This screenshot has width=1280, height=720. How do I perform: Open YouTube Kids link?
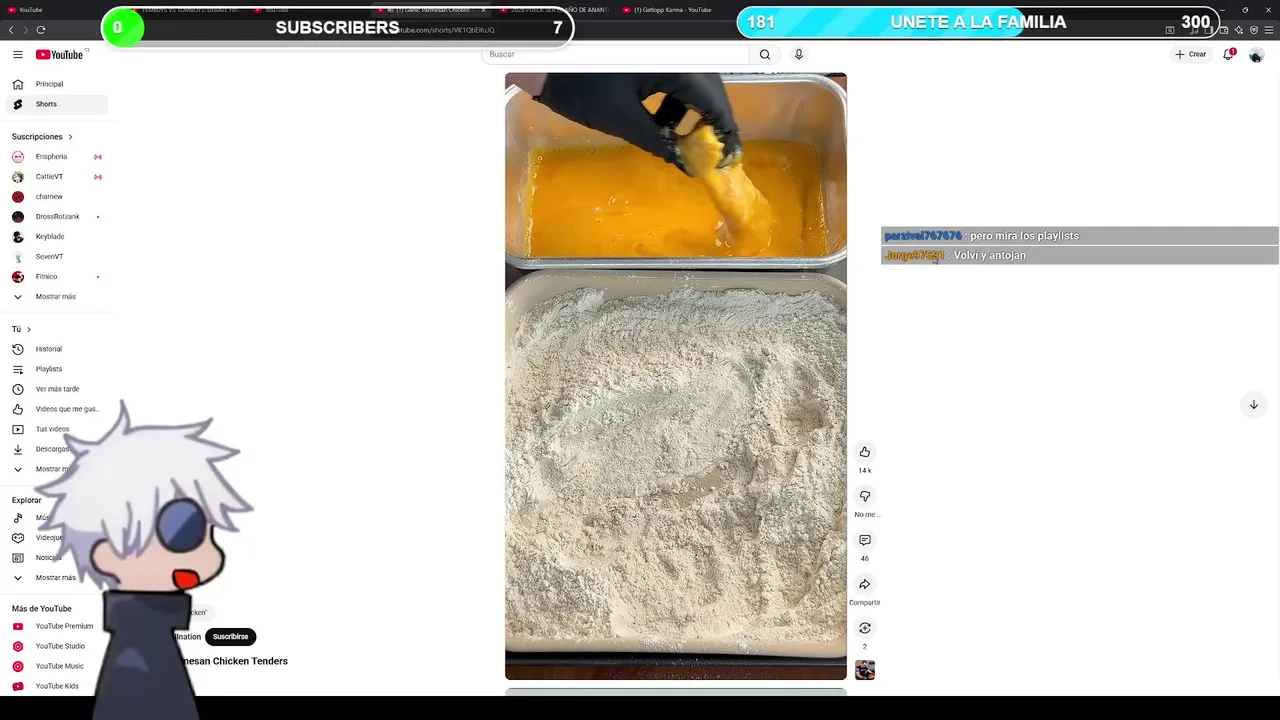[x=57, y=686]
